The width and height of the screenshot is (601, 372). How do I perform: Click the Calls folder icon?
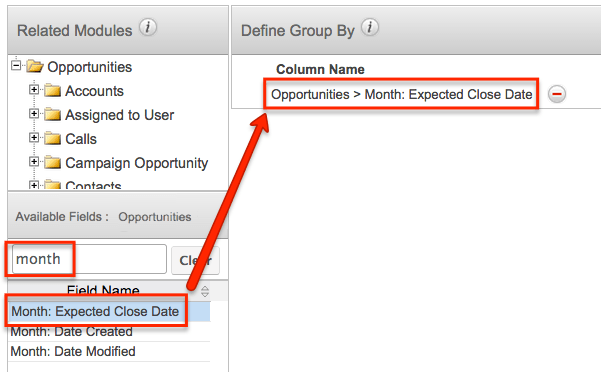[53, 139]
